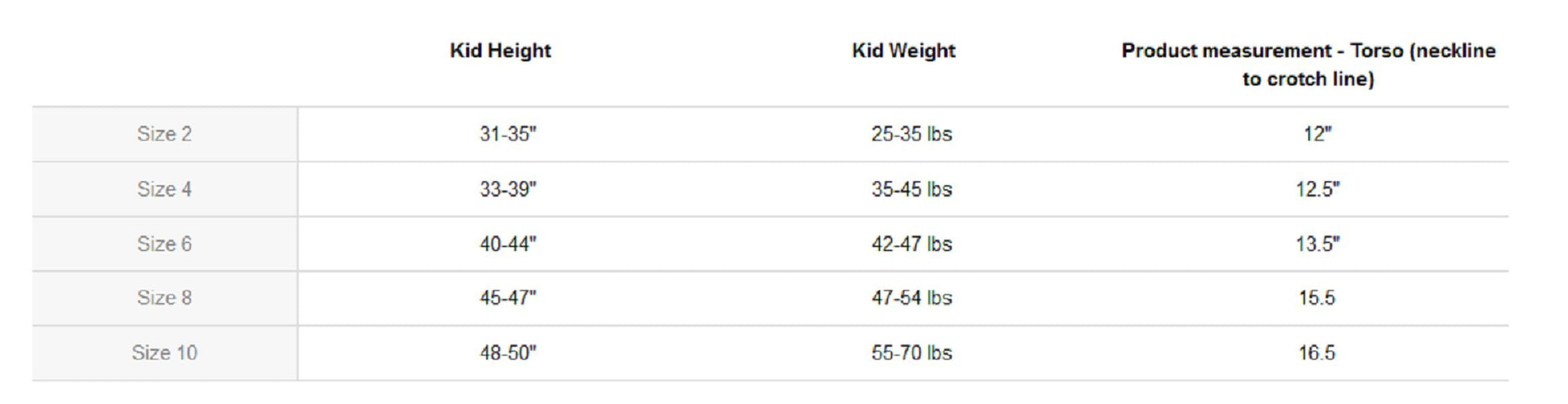This screenshot has height=404, width=1568.
Task: Click the 13.5" torso measurement cell
Action: [x=1317, y=244]
